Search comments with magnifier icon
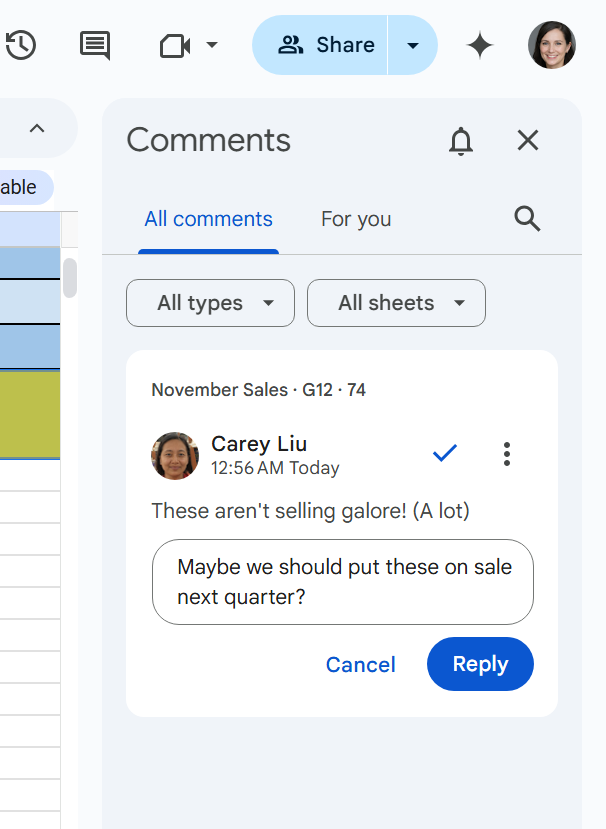The height and width of the screenshot is (829, 606). [527, 219]
